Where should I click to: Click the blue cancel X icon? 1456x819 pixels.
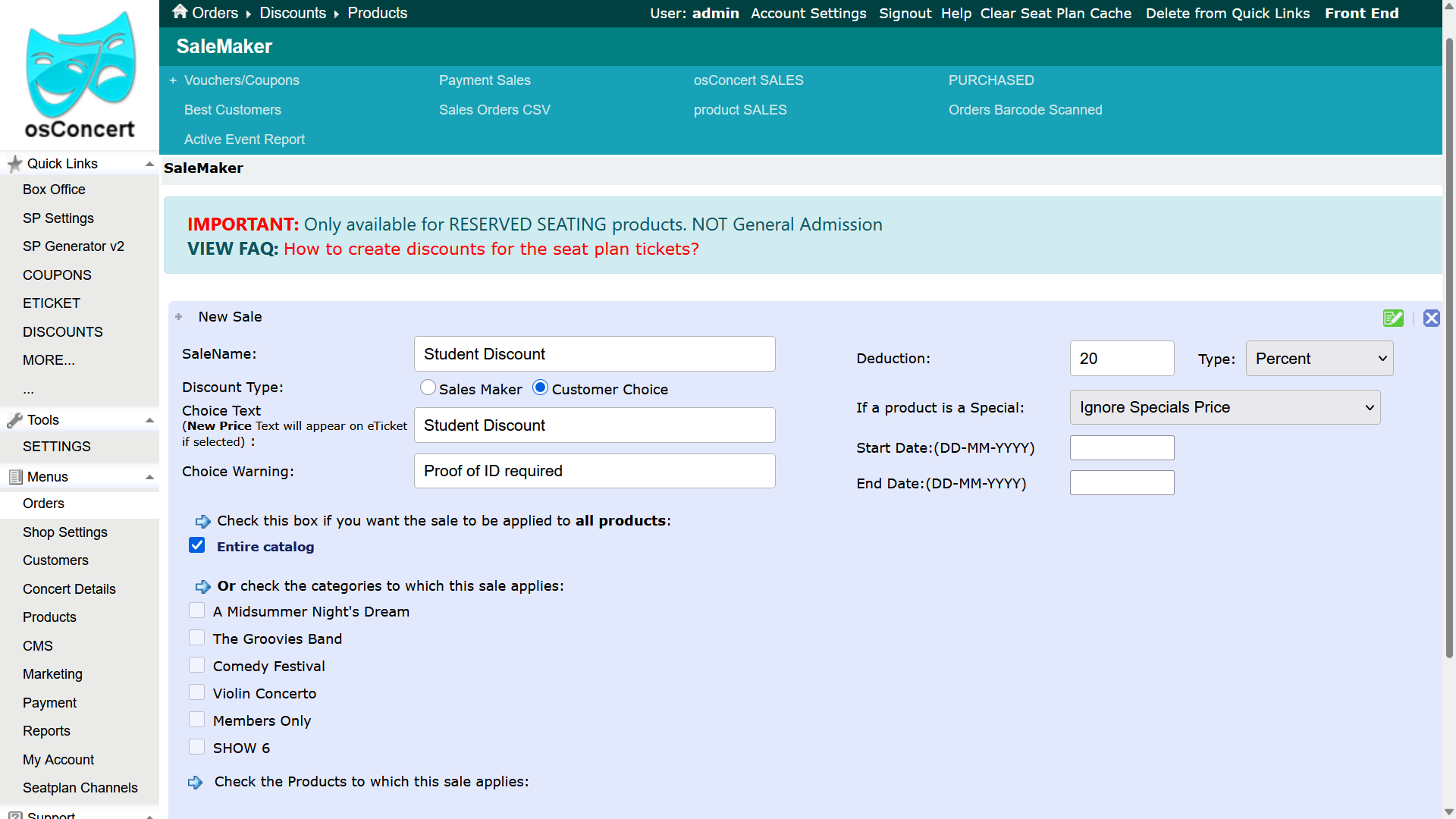pyautogui.click(x=1432, y=318)
